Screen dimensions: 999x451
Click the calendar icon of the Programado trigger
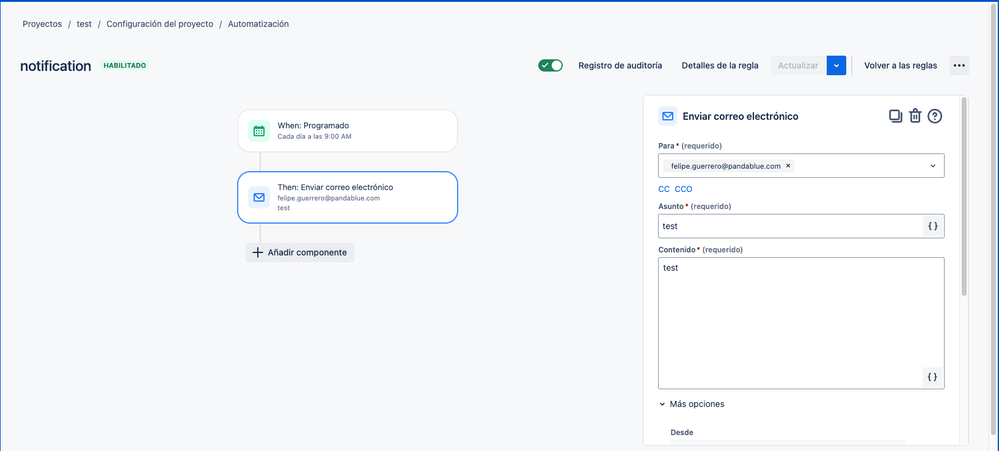pos(259,131)
